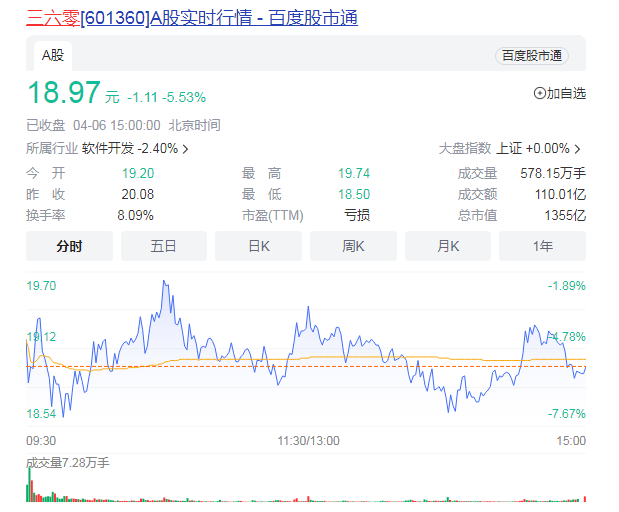Click the current price 18.97
The height and width of the screenshot is (512, 619).
click(x=64, y=94)
